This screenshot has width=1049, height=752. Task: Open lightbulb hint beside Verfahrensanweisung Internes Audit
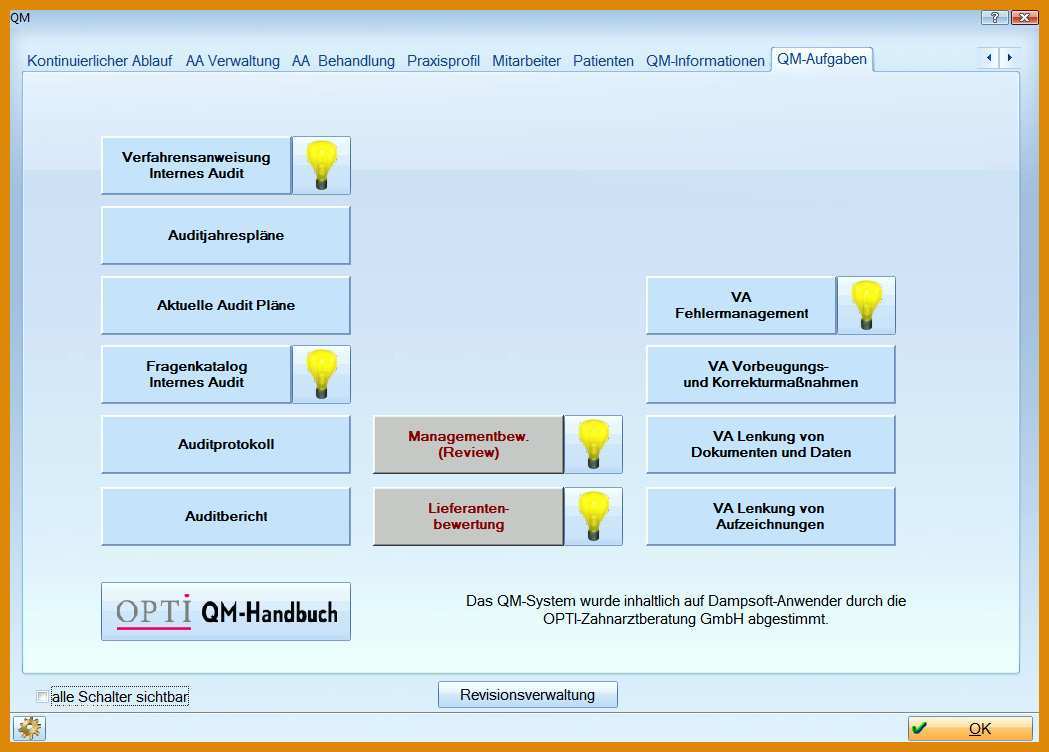(321, 165)
